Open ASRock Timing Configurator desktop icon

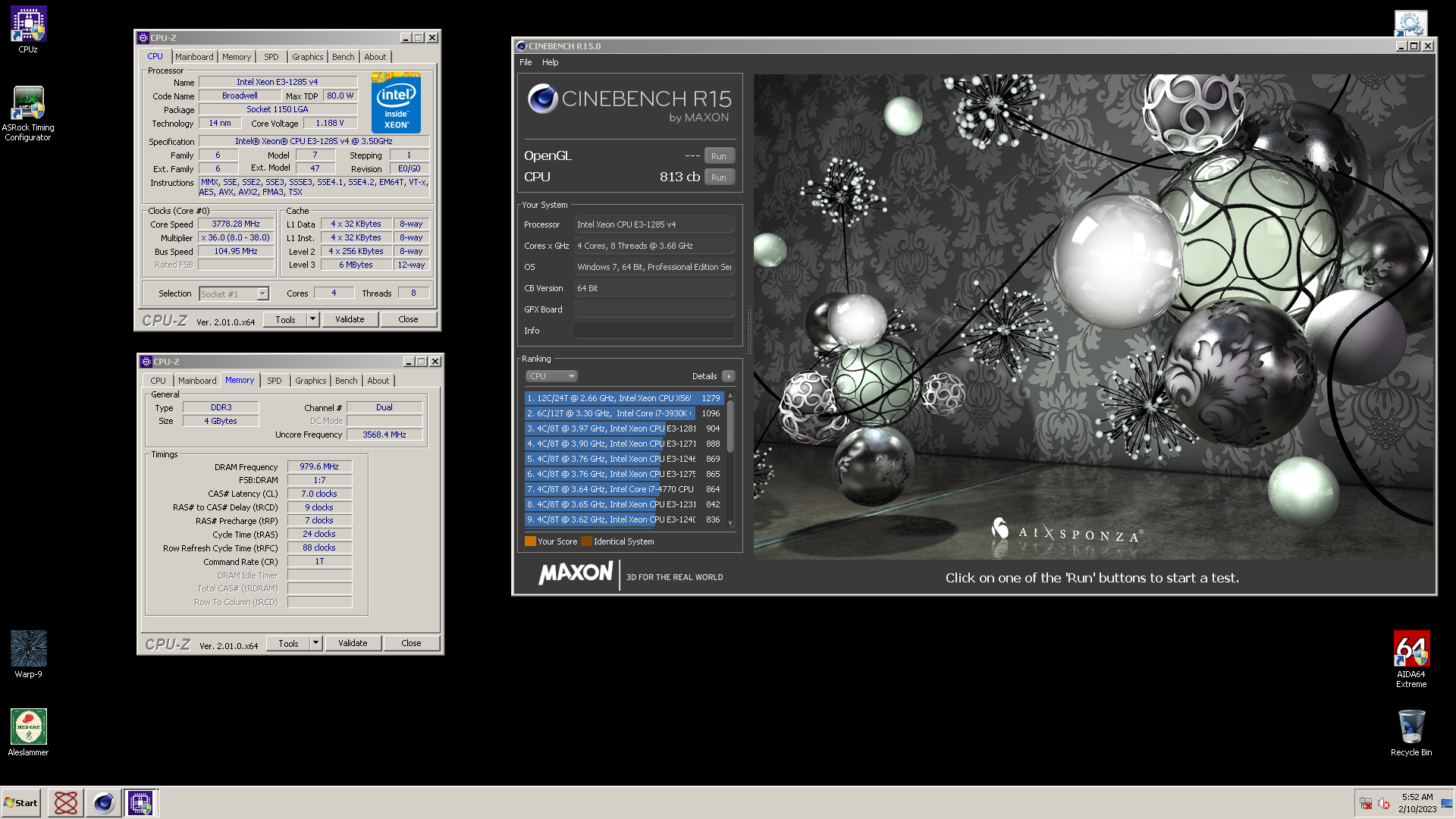click(28, 113)
